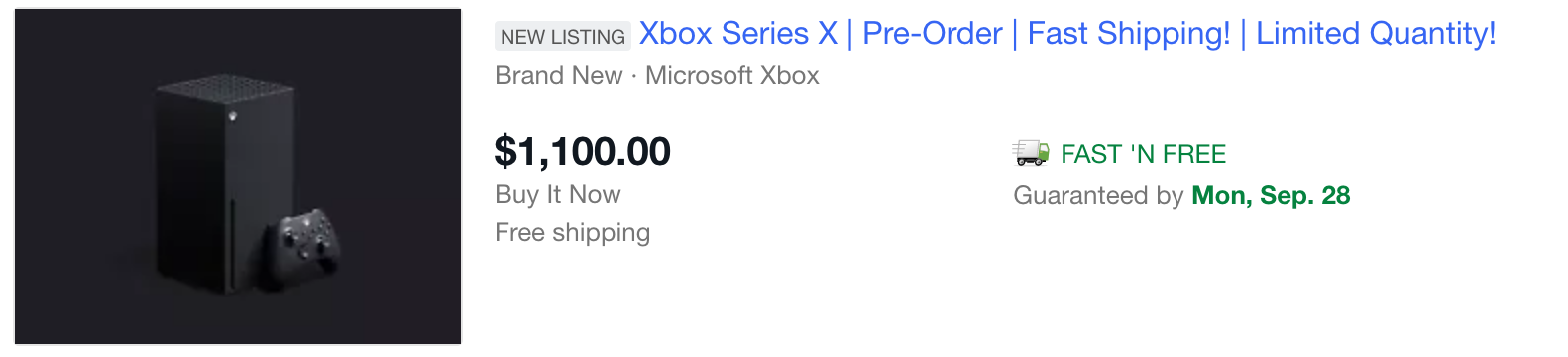Click the Free shipping text
Image resolution: width=1568 pixels, height=357 pixels.
573,232
